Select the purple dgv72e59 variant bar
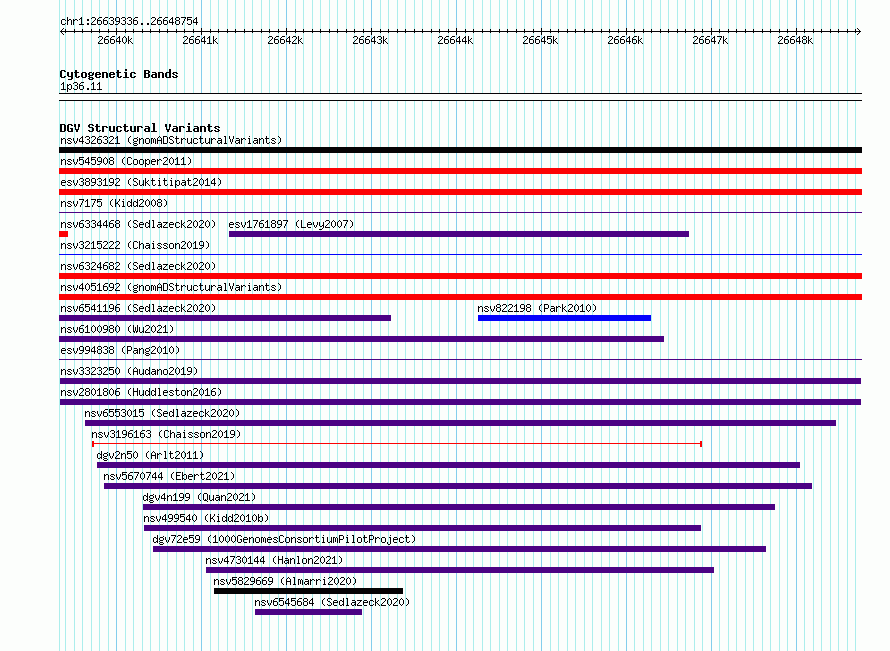 (459, 549)
